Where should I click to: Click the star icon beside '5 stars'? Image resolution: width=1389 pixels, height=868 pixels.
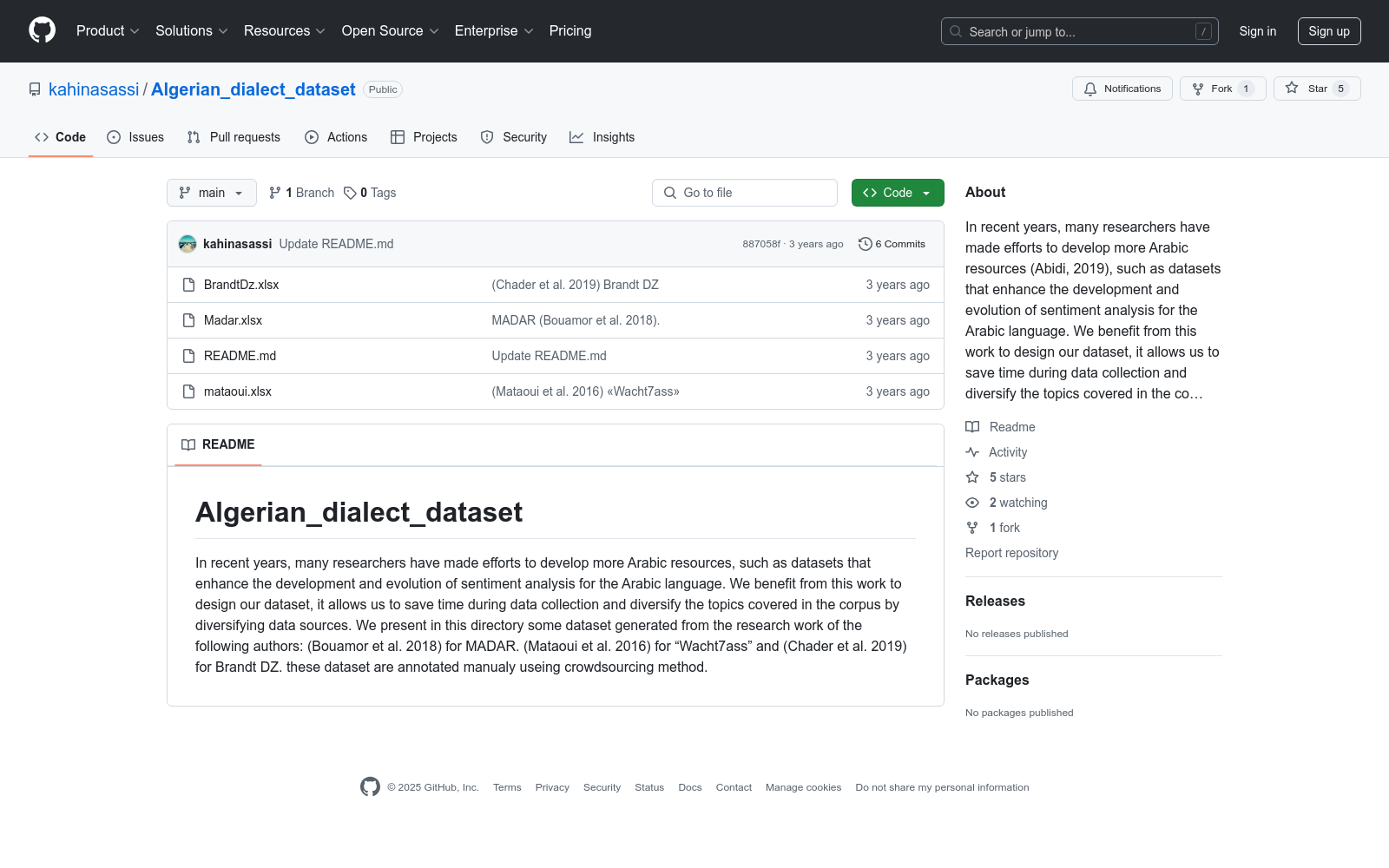[972, 477]
